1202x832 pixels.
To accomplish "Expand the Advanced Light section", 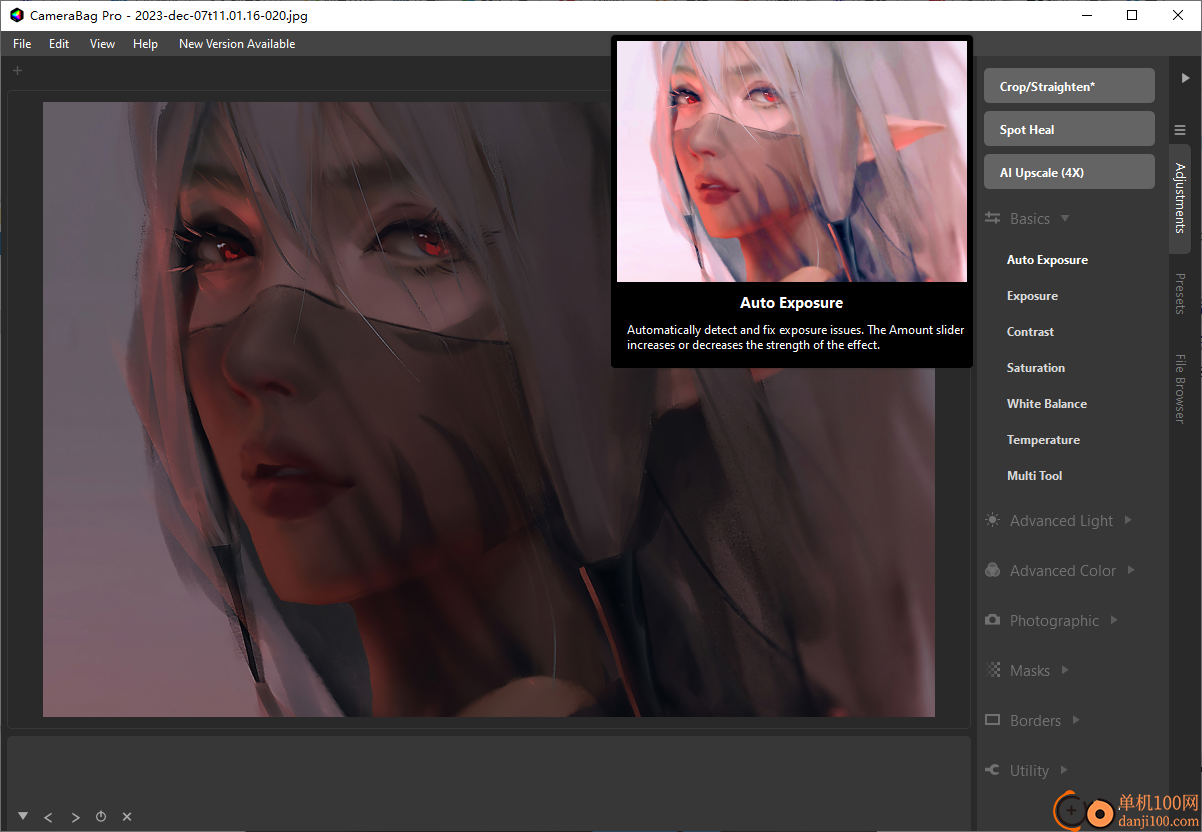I will (1059, 521).
